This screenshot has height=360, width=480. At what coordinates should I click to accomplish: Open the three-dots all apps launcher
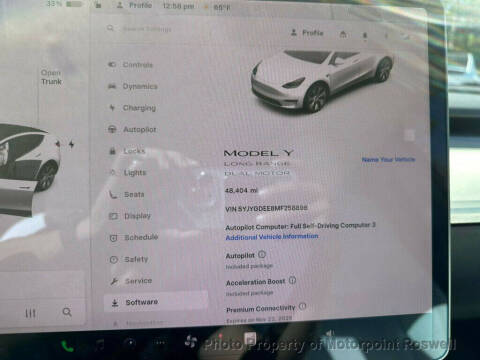(x=160, y=342)
